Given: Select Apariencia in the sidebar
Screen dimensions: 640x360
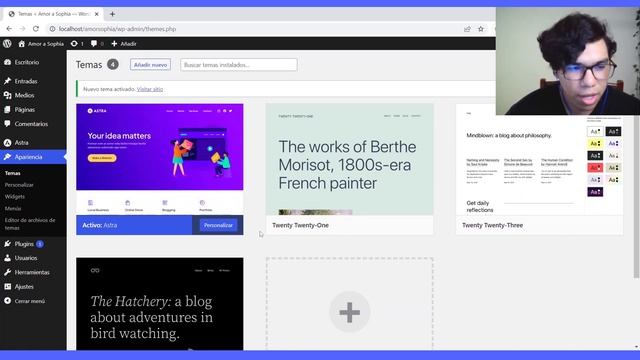Looking at the screenshot, I should [x=33, y=157].
